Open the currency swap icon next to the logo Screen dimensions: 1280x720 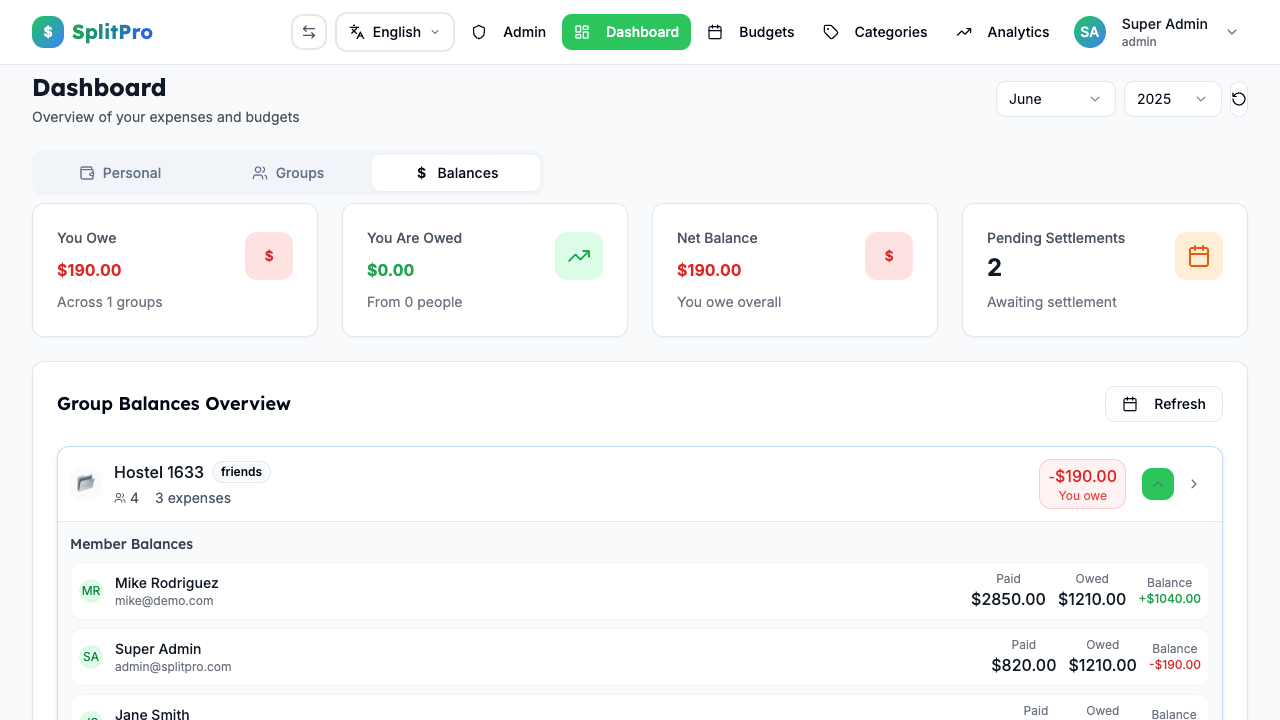point(309,32)
